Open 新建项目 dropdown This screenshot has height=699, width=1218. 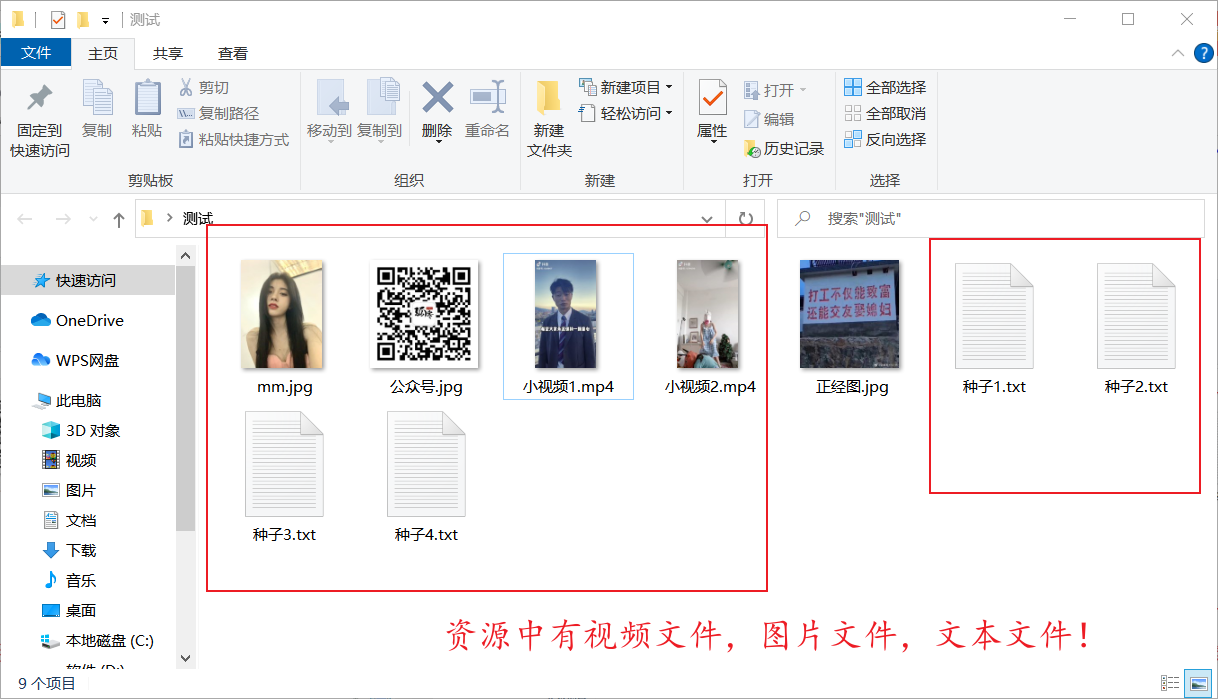click(625, 88)
